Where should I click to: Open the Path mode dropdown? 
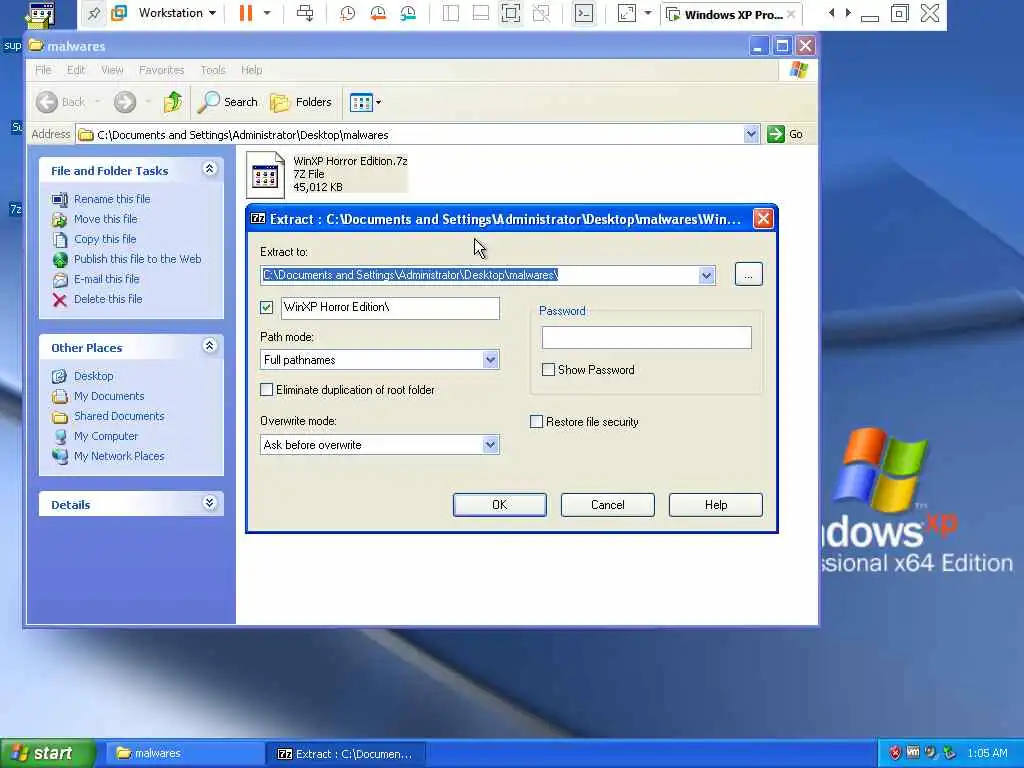point(490,360)
